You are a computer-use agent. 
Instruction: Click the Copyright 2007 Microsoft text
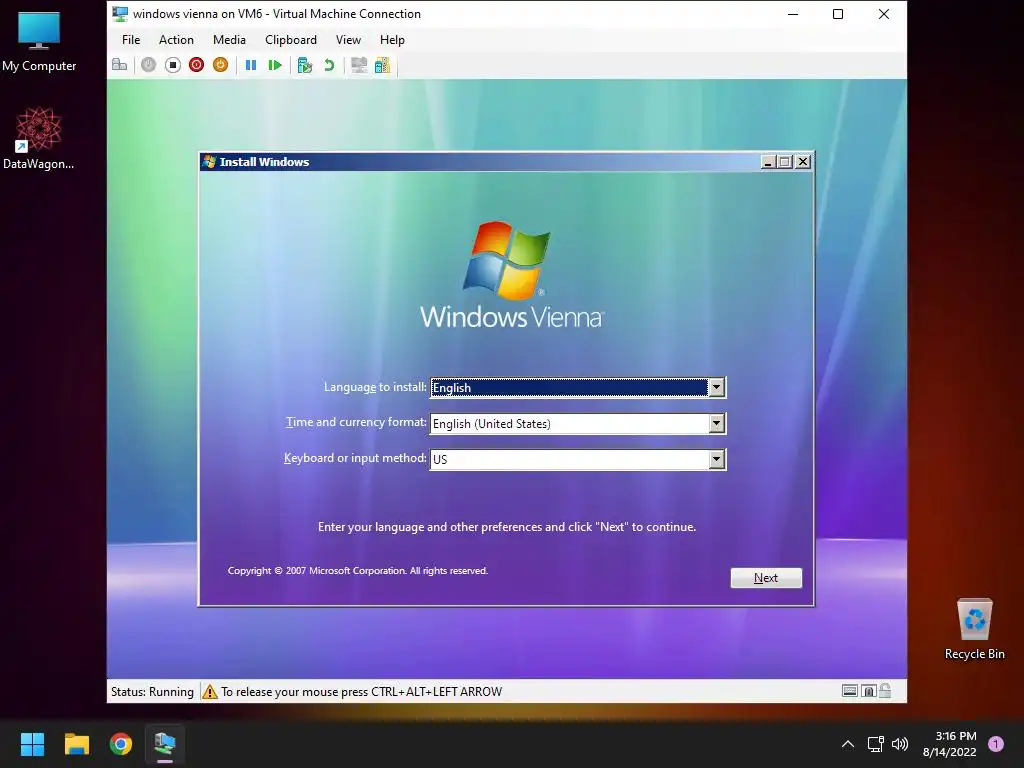pyautogui.click(x=358, y=571)
